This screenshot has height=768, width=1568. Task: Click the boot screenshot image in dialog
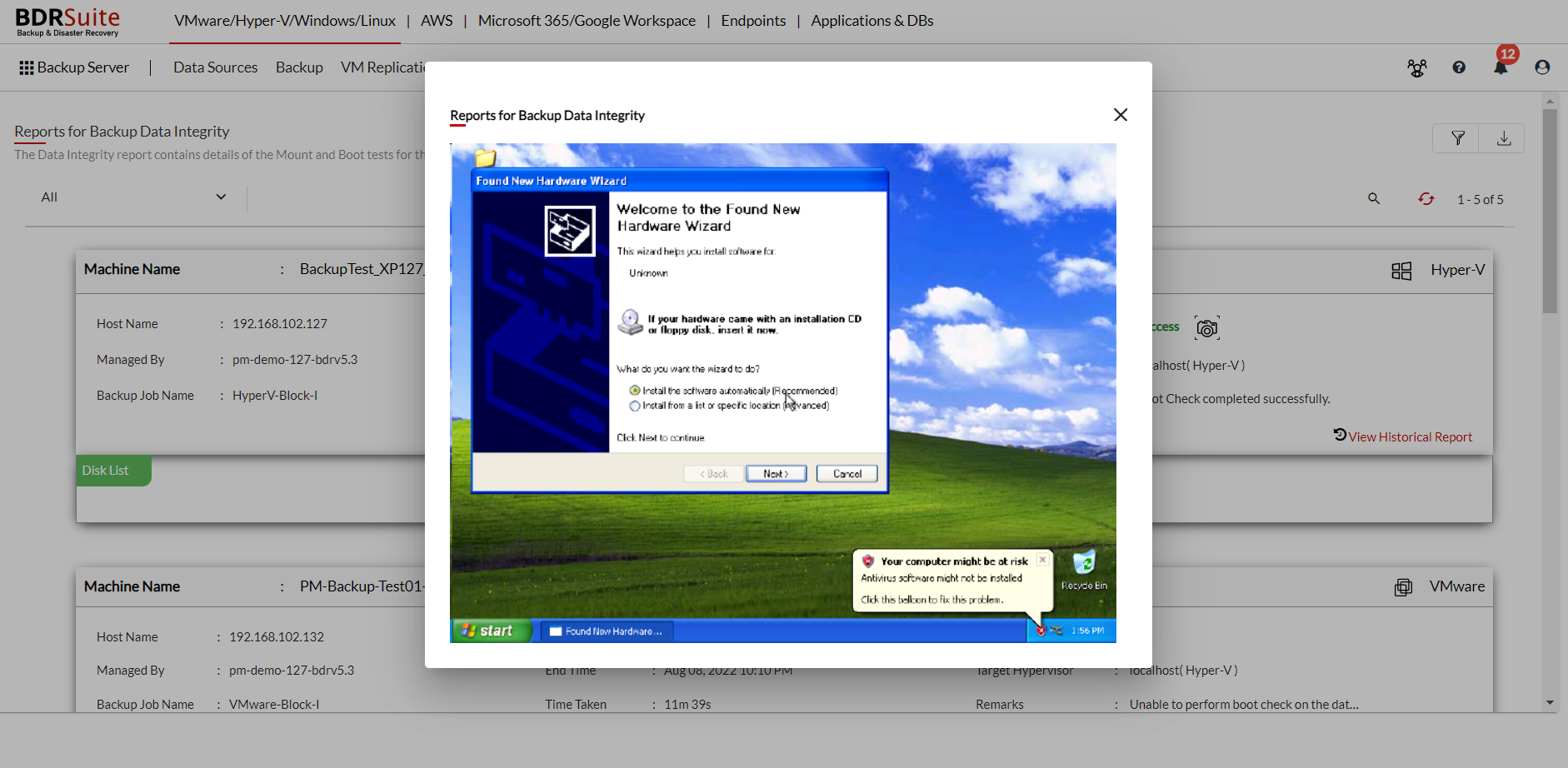point(783,393)
